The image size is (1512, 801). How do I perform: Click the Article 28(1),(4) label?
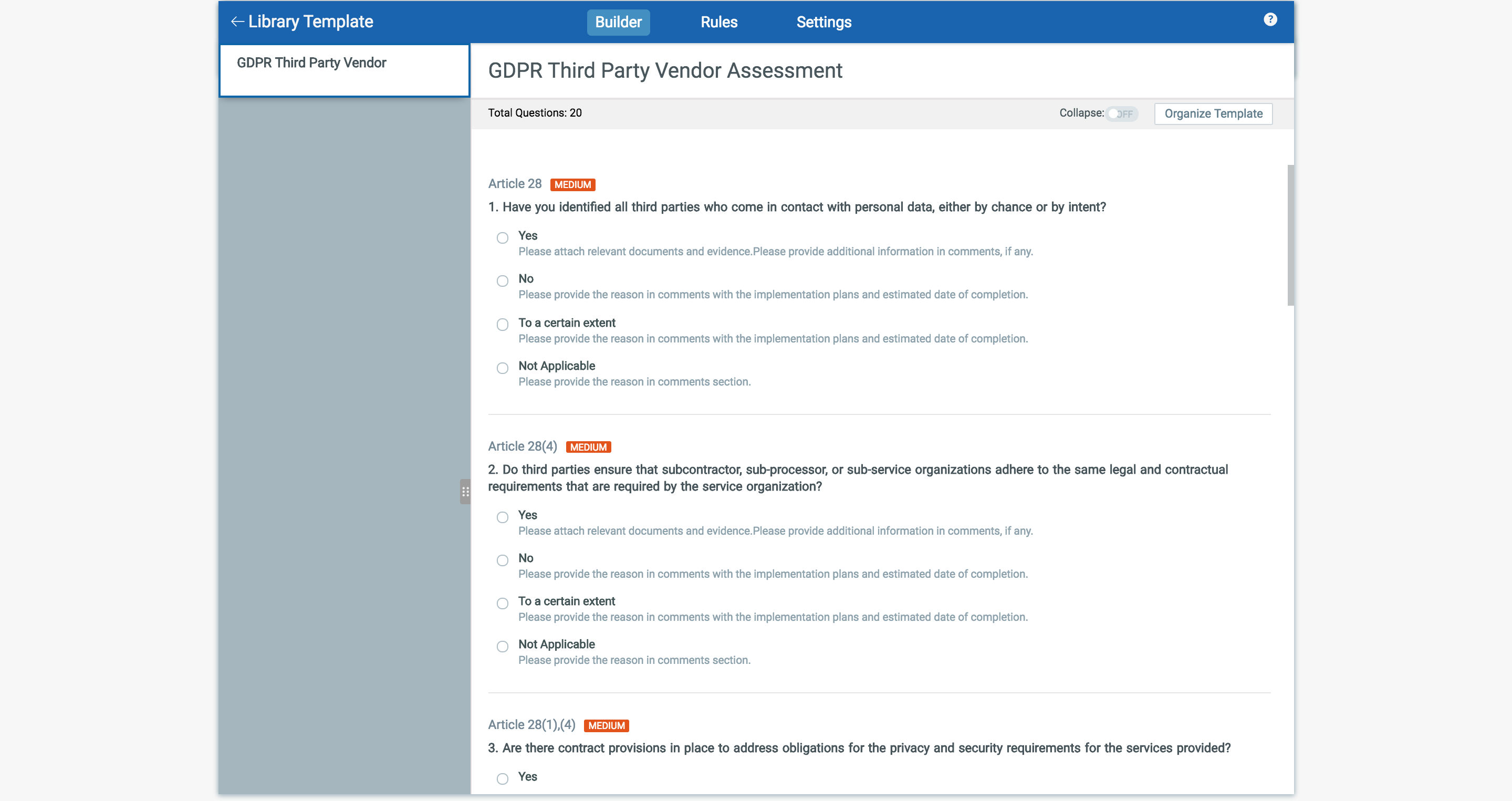point(532,725)
